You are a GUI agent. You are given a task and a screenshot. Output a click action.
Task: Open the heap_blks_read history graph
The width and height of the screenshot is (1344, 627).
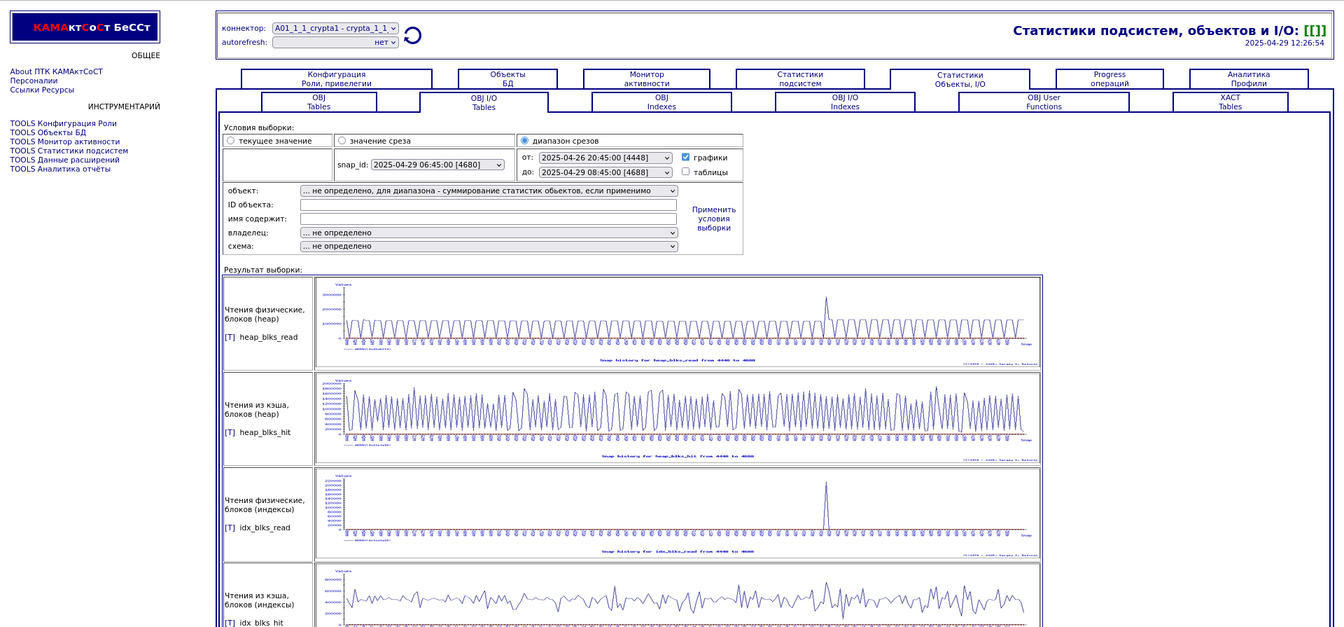click(678, 322)
